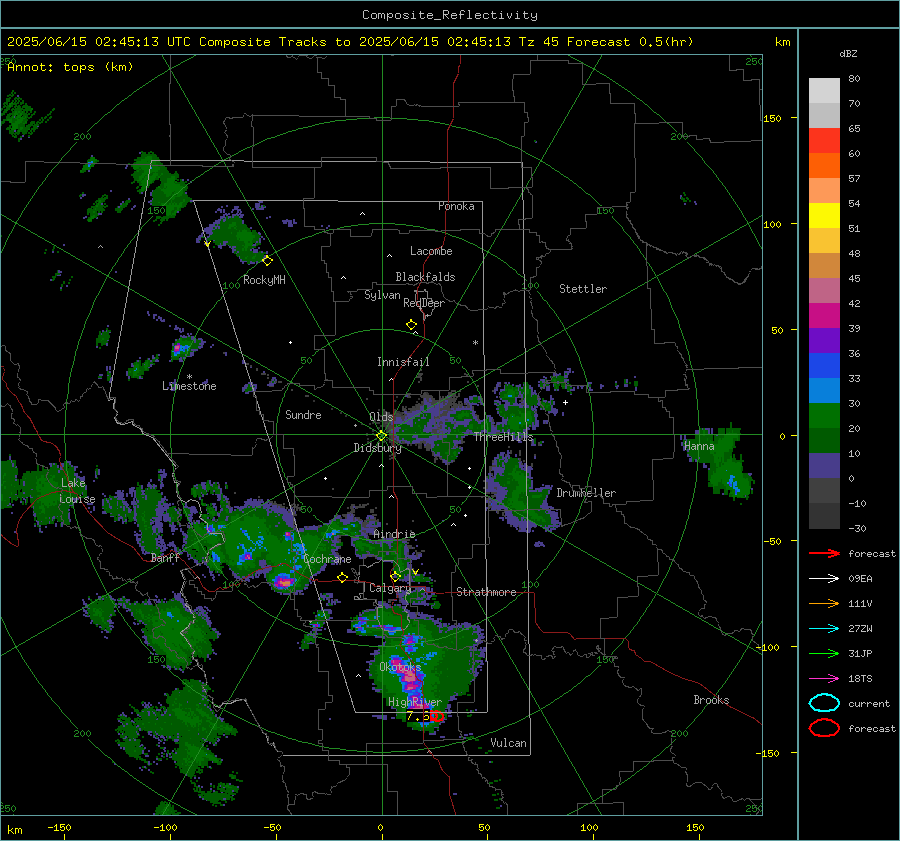Click the dBZ scale heading

click(x=848, y=53)
